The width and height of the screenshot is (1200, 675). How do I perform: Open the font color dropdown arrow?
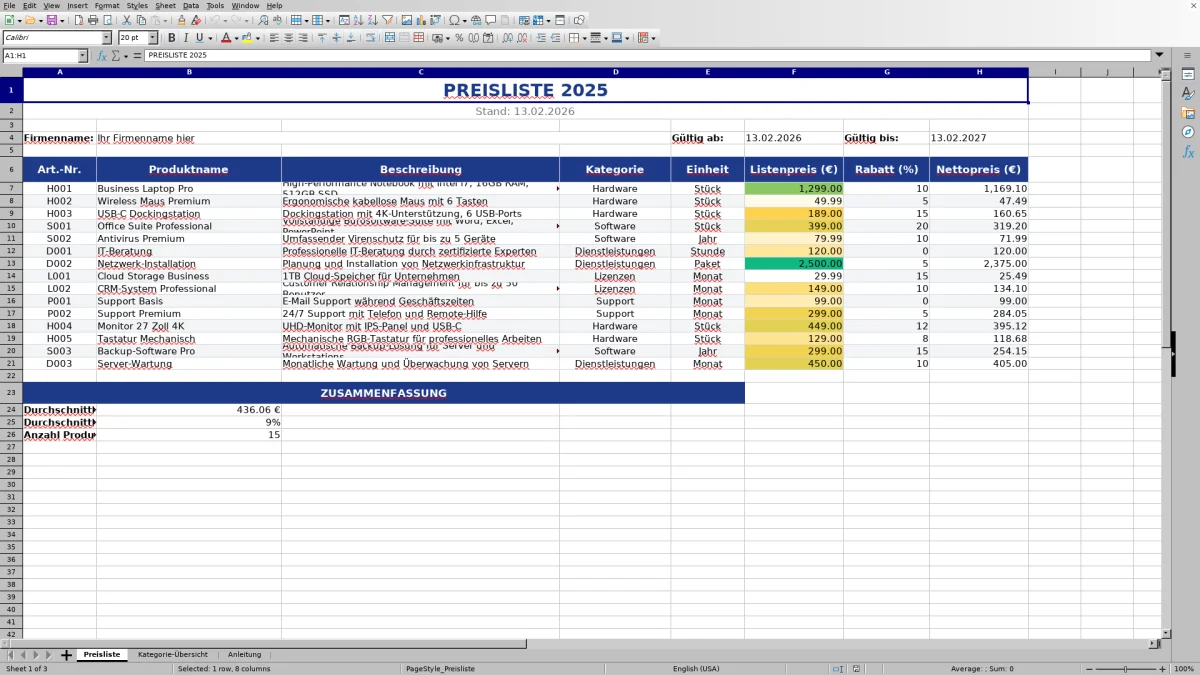click(236, 38)
